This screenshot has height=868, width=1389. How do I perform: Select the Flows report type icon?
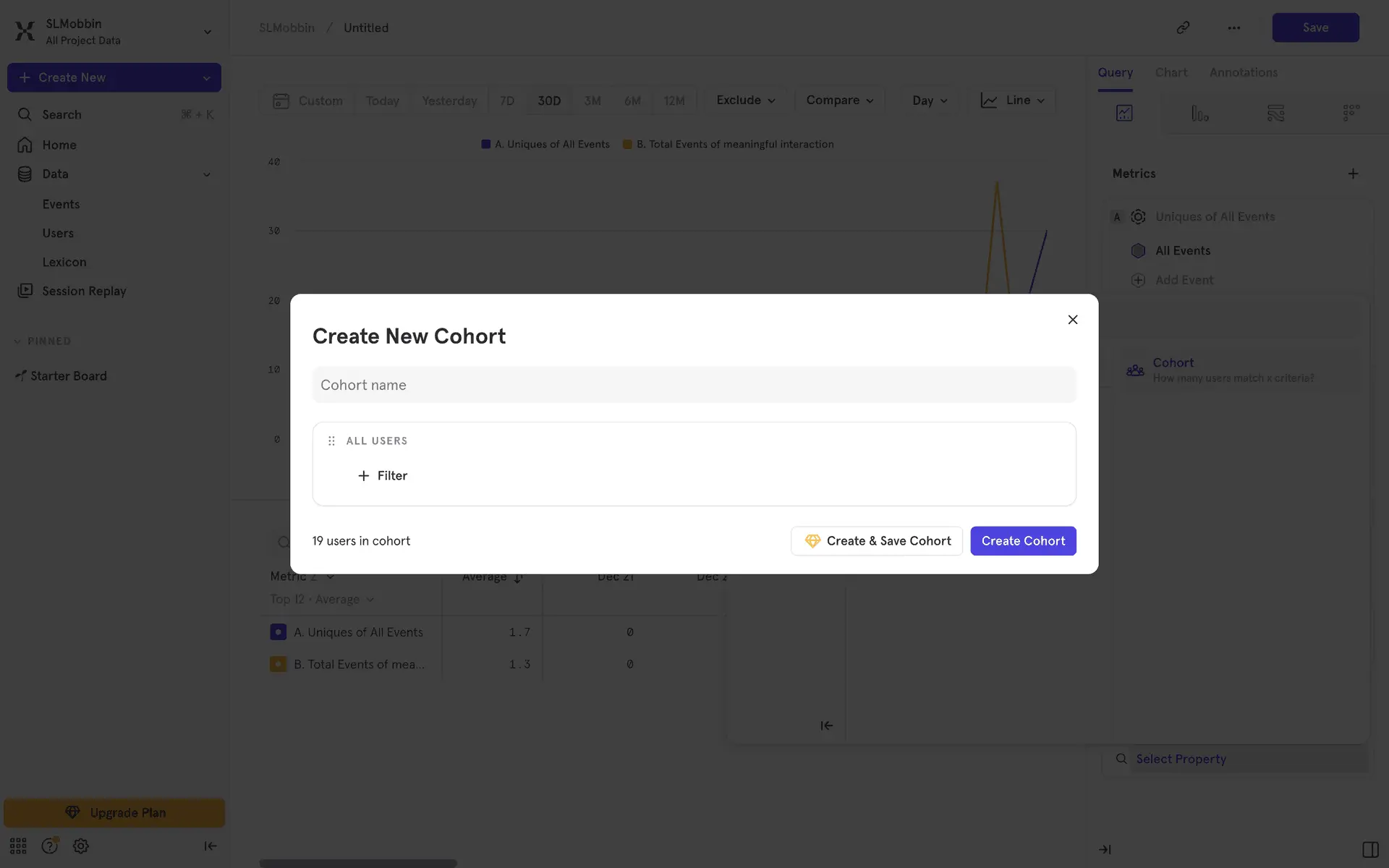(1275, 113)
